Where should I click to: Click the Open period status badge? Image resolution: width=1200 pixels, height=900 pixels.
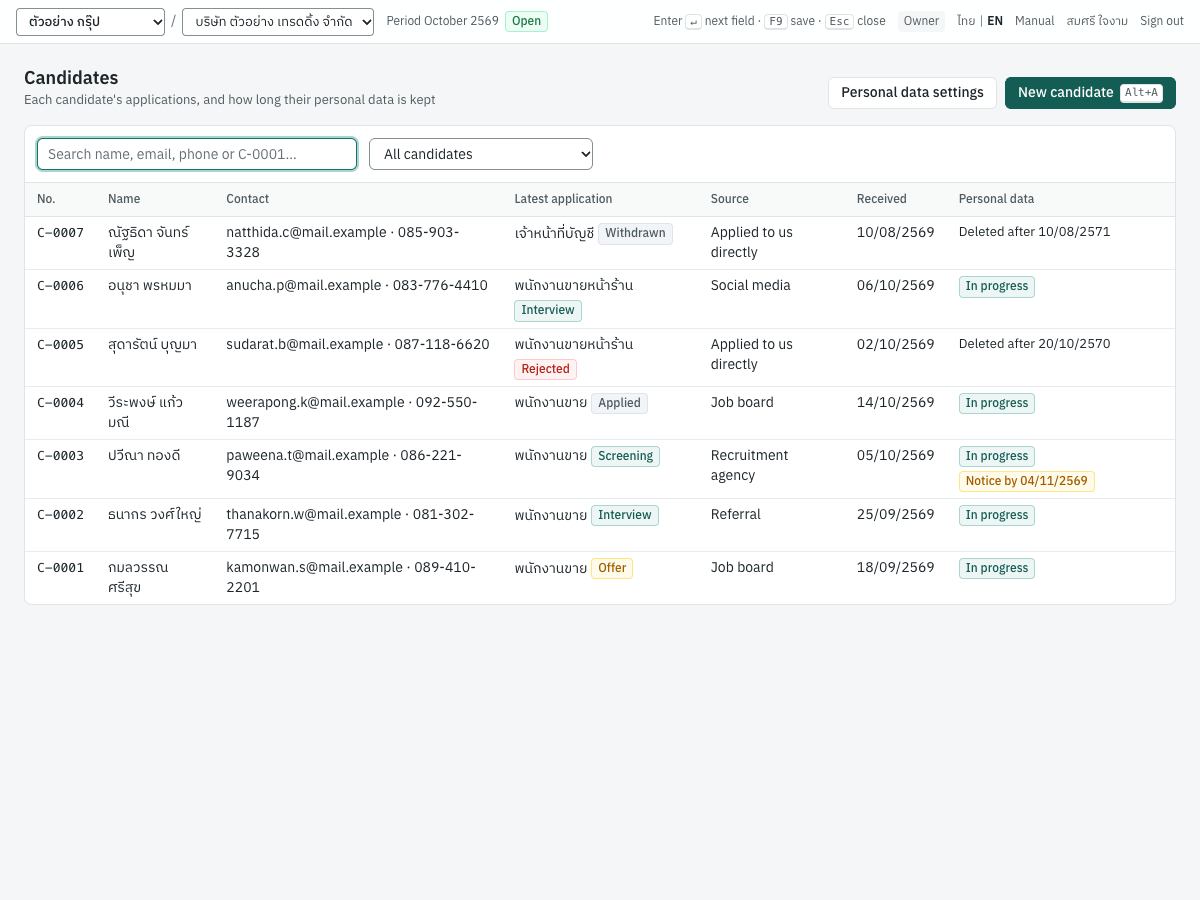pos(526,21)
